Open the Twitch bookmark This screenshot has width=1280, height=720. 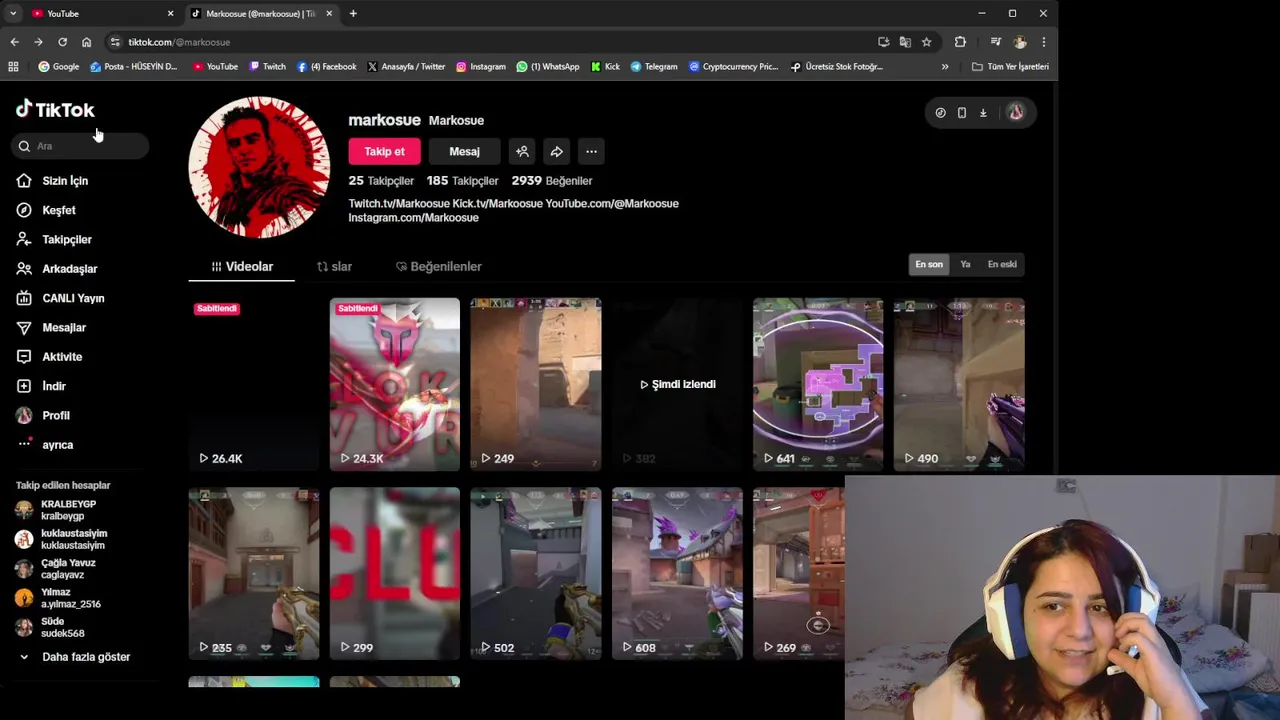pos(267,67)
